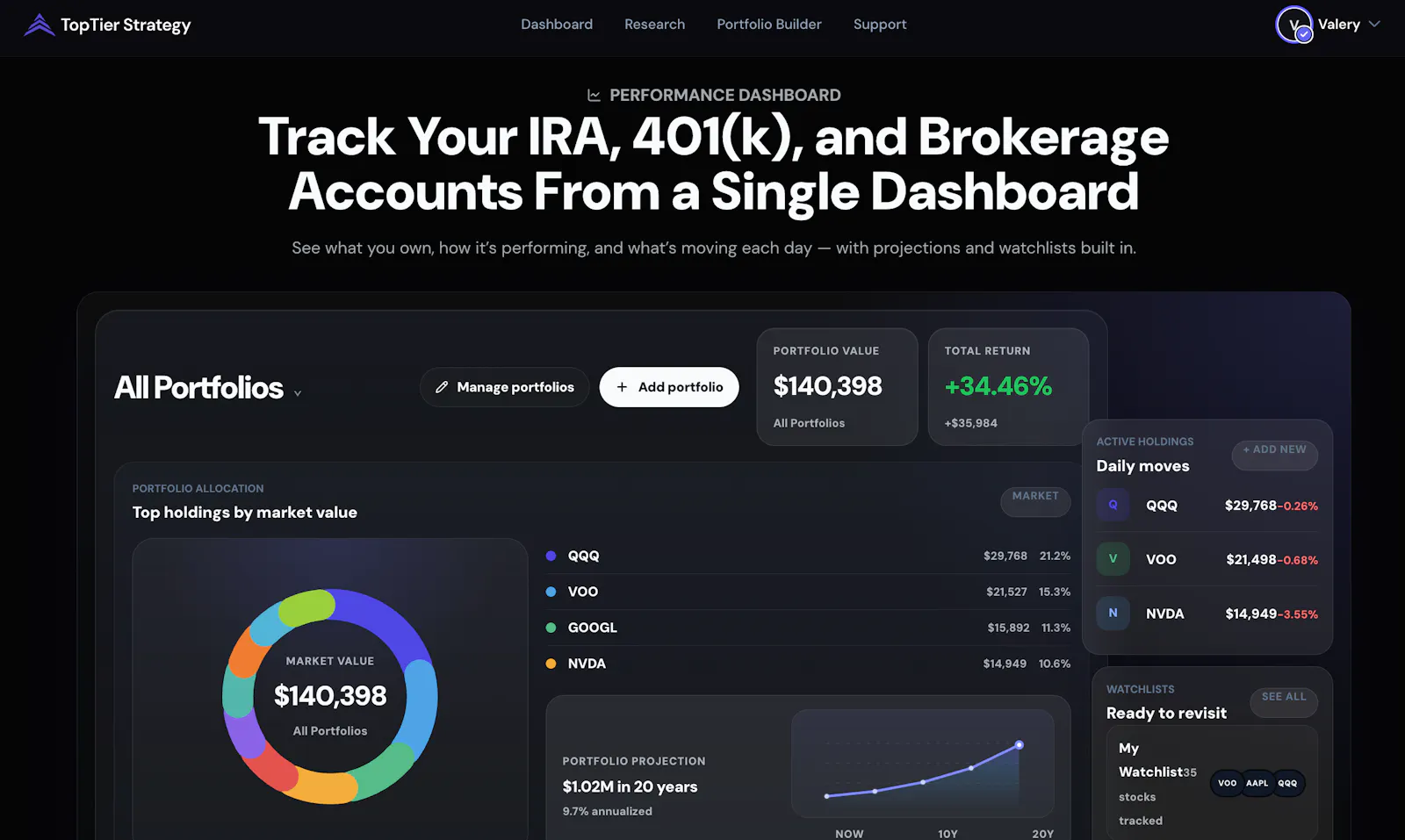The width and height of the screenshot is (1405, 840).
Task: Click Add New in Daily moves
Action: pyautogui.click(x=1274, y=455)
